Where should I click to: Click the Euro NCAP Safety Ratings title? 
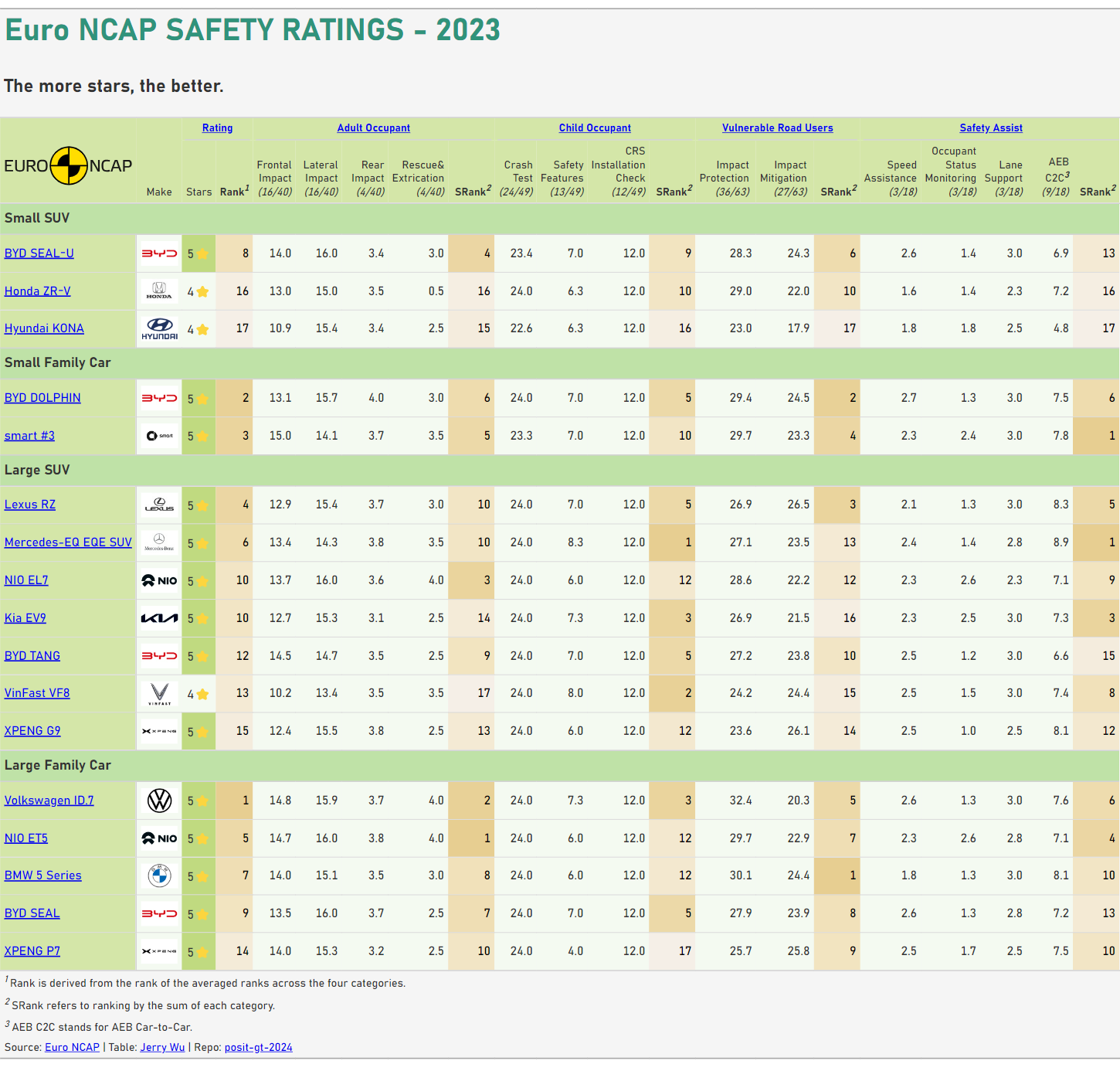[253, 30]
